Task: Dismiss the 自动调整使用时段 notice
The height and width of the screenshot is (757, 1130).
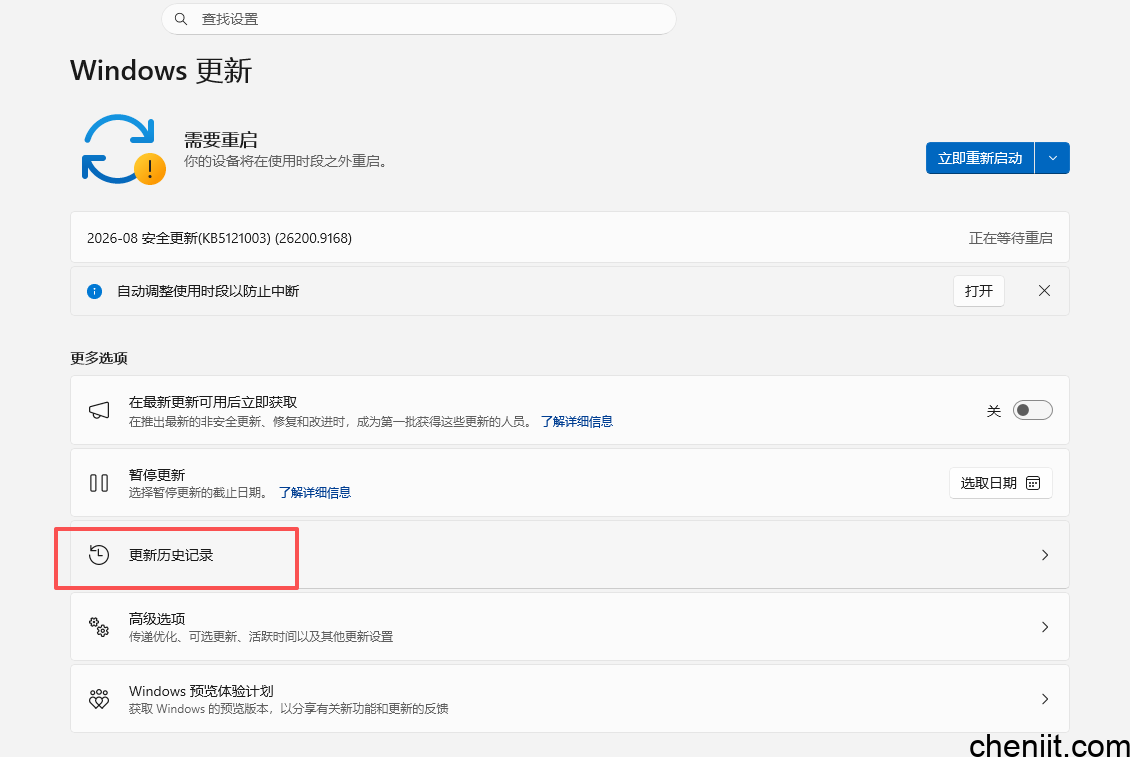Action: (x=1044, y=291)
